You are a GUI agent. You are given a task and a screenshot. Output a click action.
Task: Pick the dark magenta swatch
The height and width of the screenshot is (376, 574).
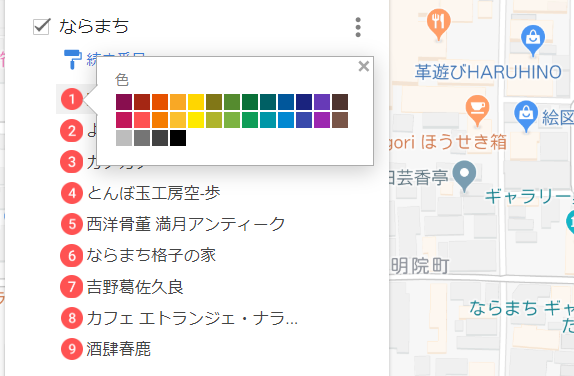point(124,102)
